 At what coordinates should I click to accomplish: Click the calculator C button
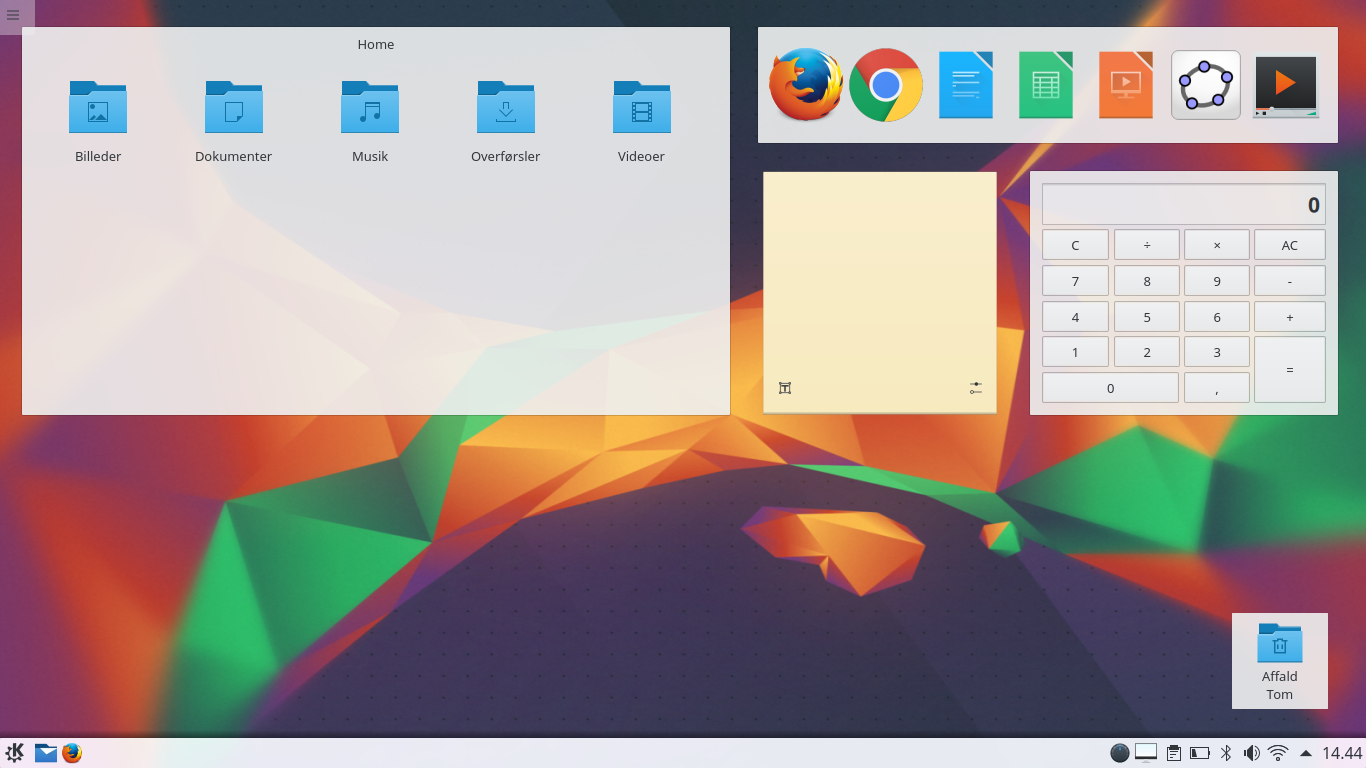pos(1076,245)
